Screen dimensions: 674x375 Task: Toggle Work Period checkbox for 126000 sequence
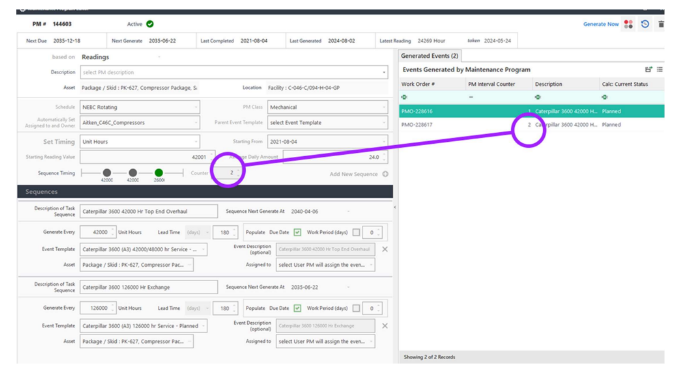(x=356, y=308)
